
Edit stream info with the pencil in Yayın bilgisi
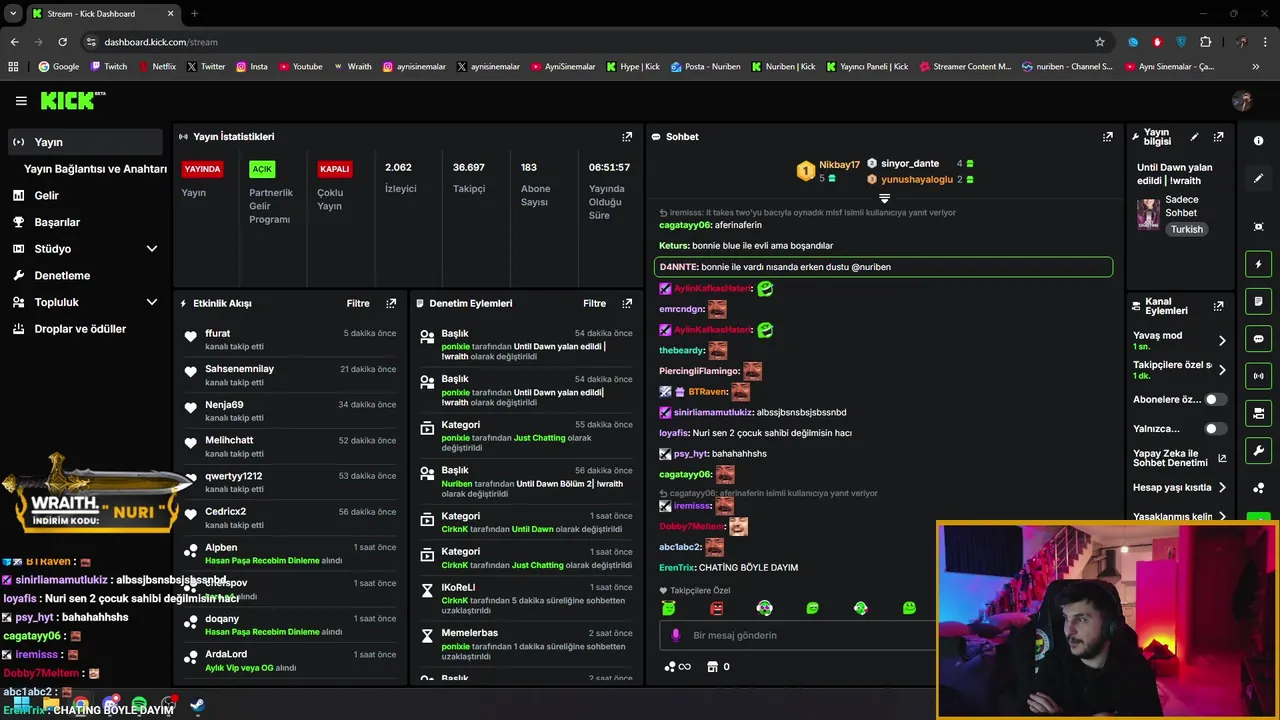point(1194,137)
